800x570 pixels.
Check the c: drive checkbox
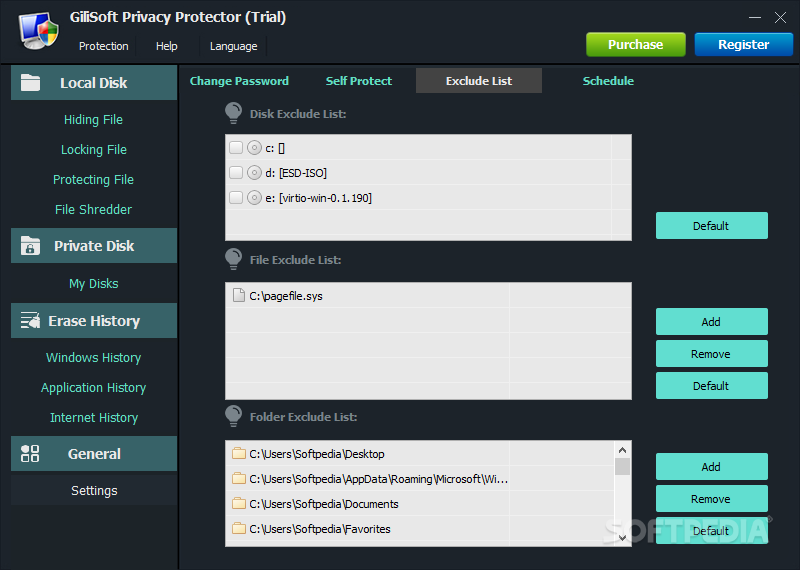236,147
